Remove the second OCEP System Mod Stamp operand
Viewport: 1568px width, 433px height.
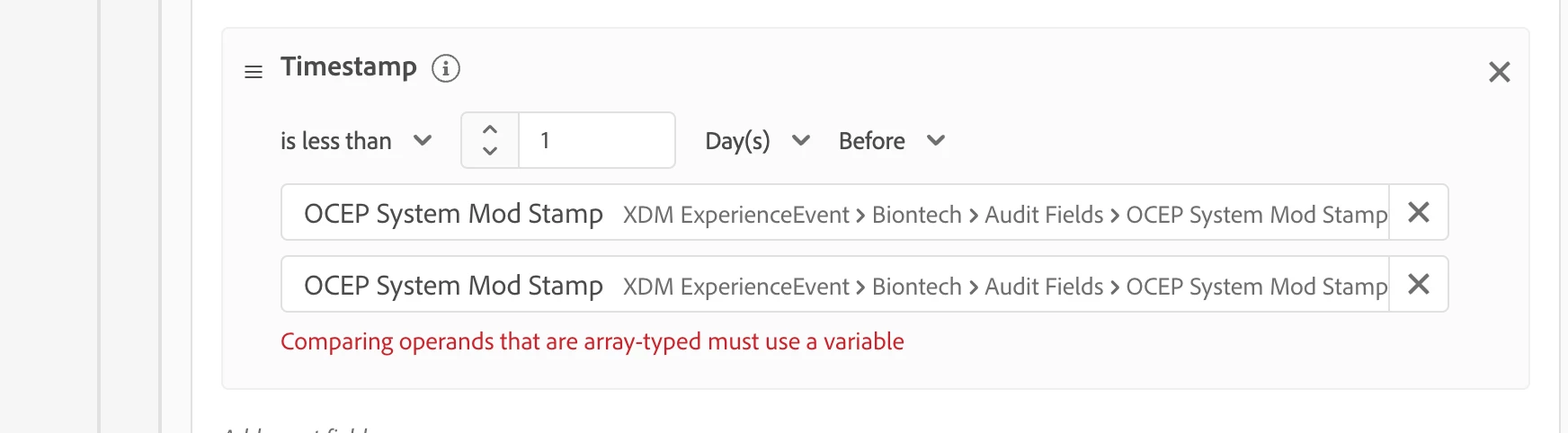1419,284
